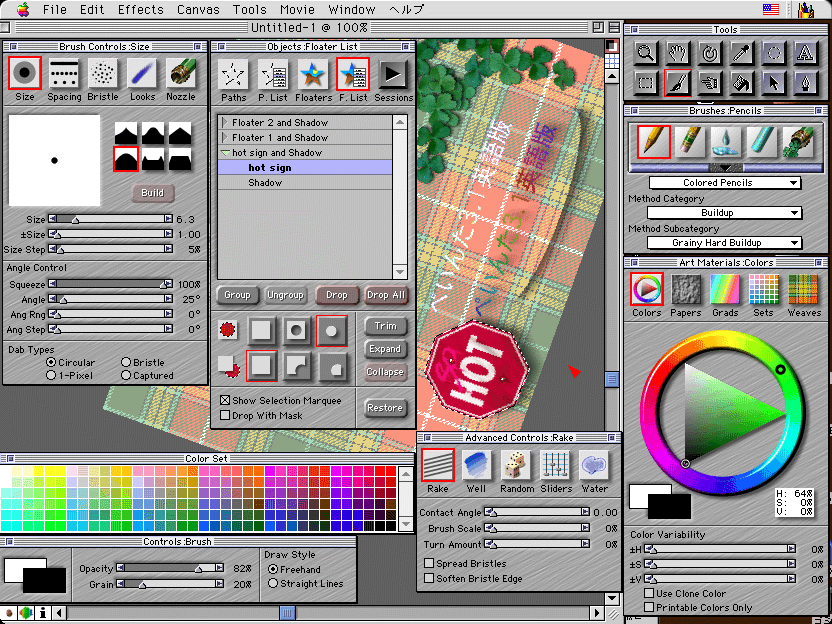Click the brush dab size preview

(54, 160)
